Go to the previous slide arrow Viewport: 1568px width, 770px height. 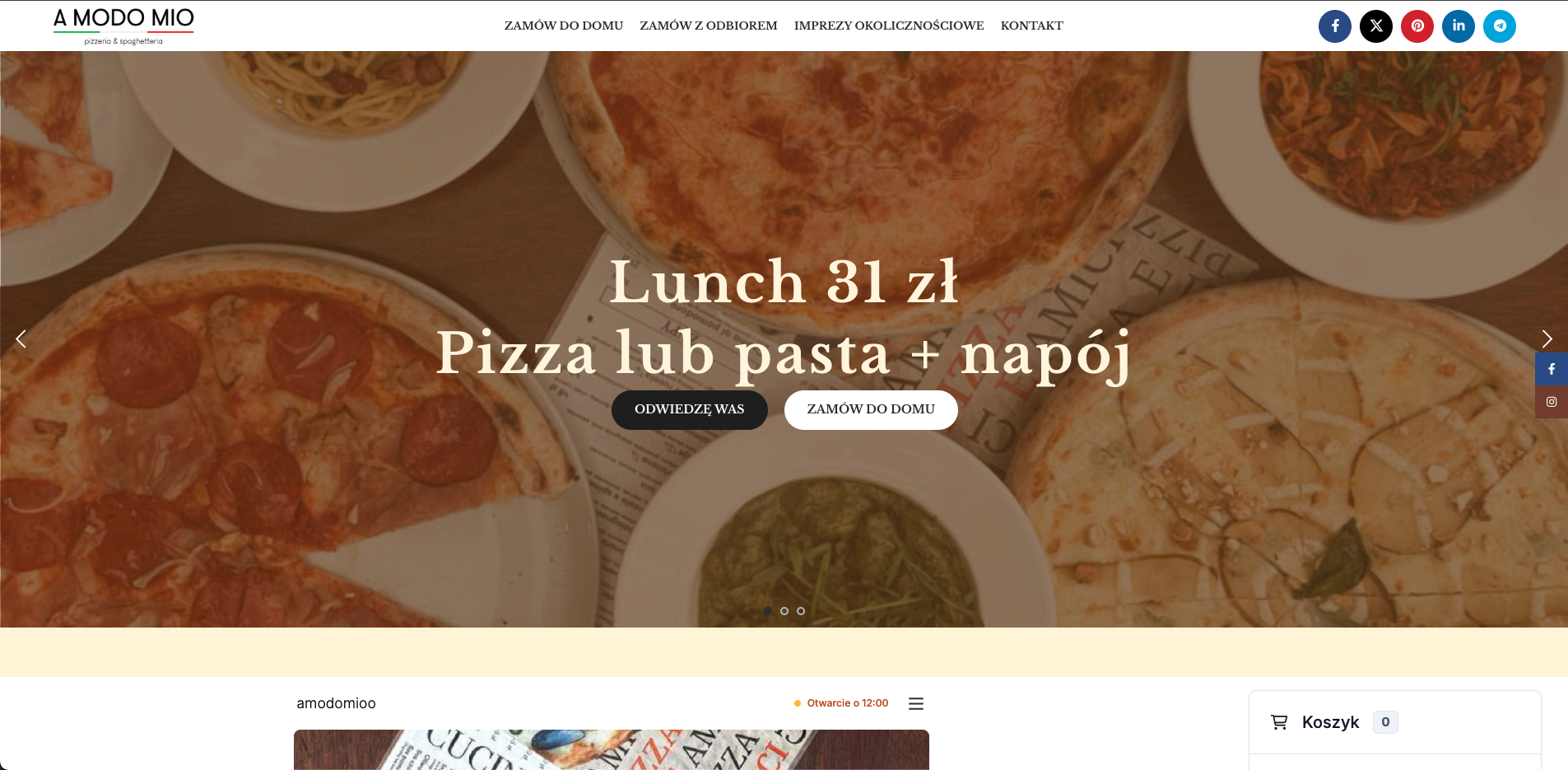21,338
